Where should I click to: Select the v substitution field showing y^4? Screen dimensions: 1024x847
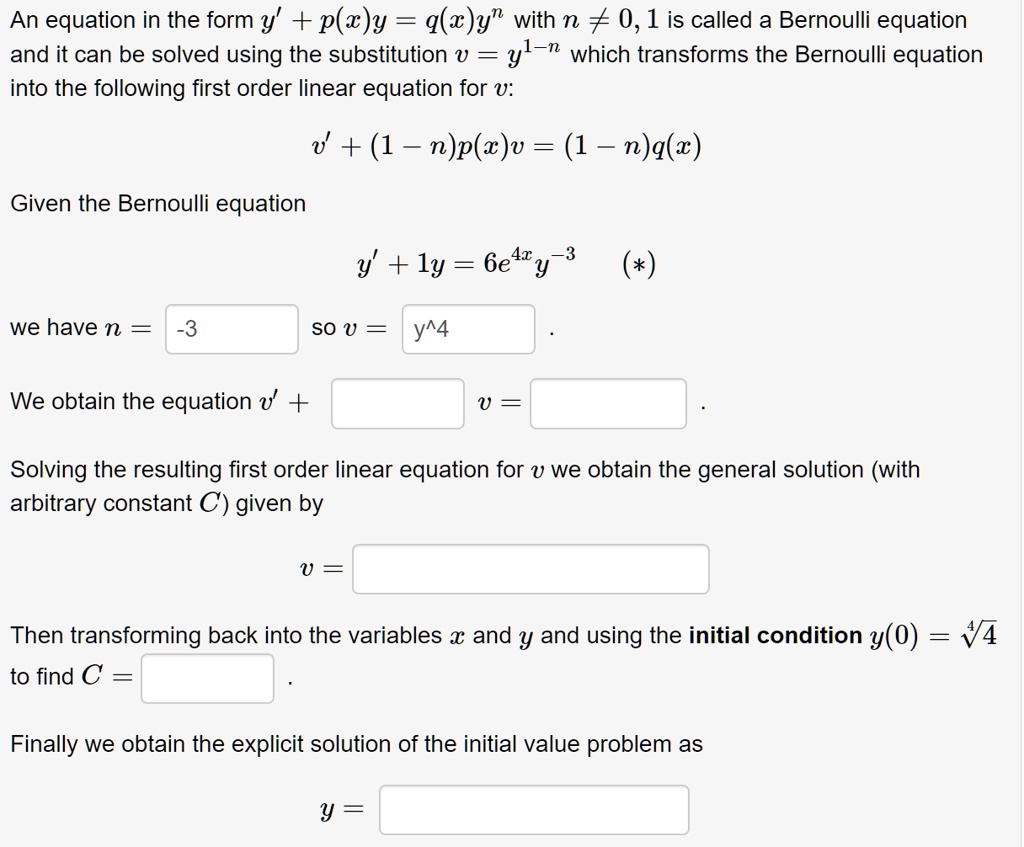tap(466, 329)
